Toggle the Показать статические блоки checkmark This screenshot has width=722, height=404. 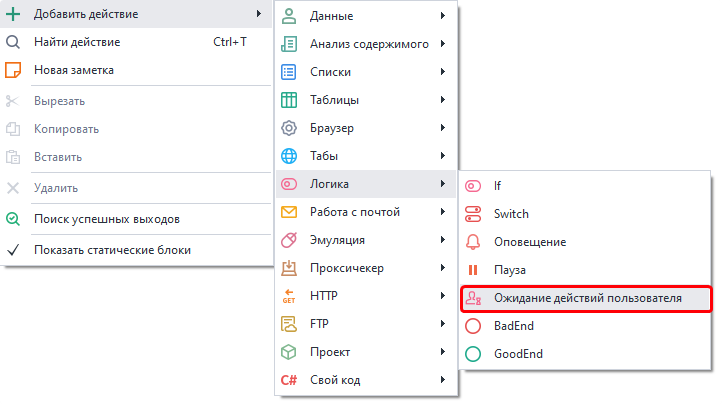14,250
